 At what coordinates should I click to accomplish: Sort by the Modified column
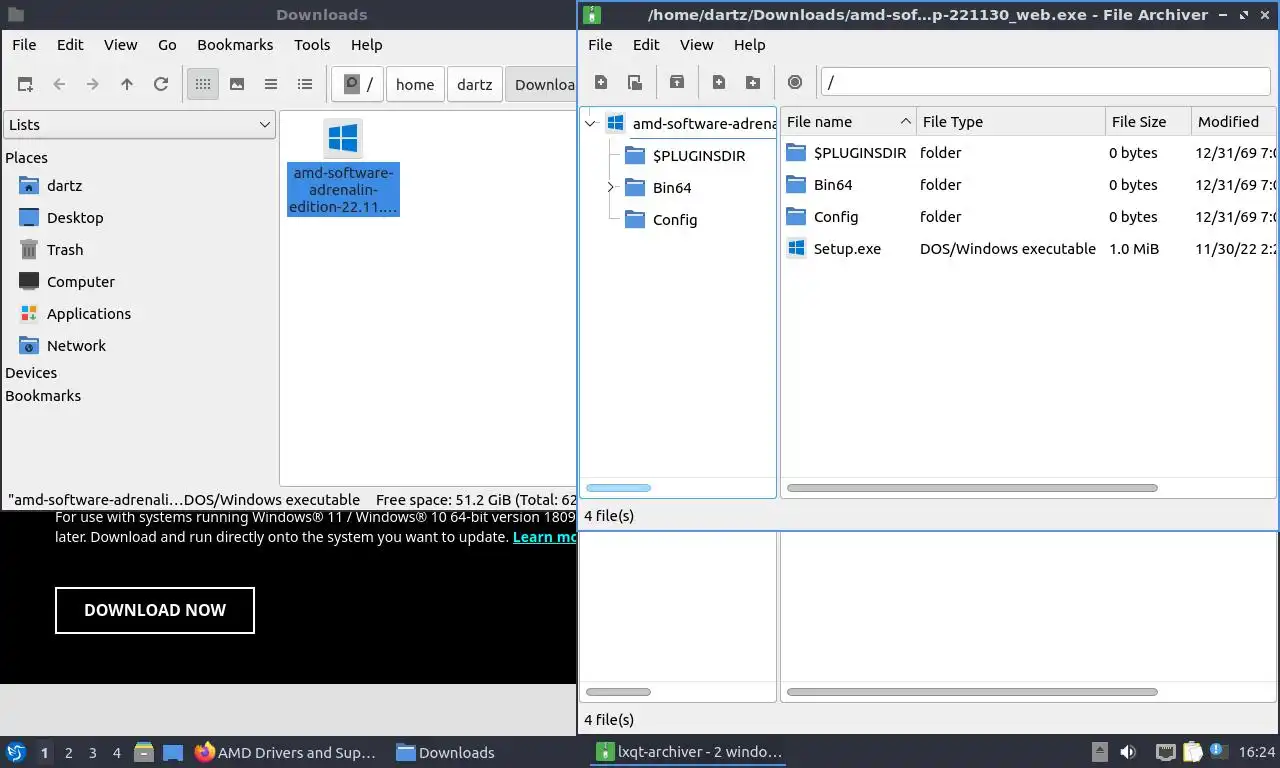click(x=1234, y=122)
